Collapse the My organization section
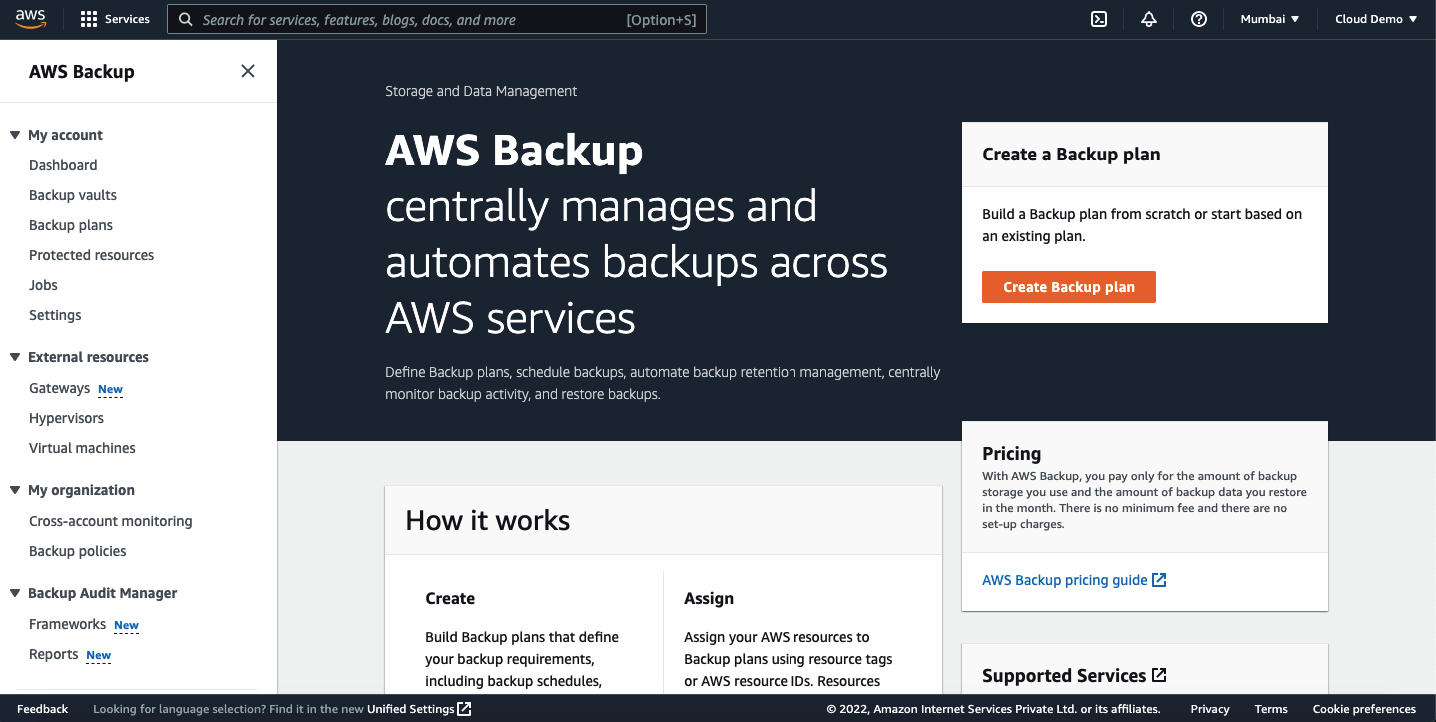The width and height of the screenshot is (1436, 722). [x=15, y=490]
